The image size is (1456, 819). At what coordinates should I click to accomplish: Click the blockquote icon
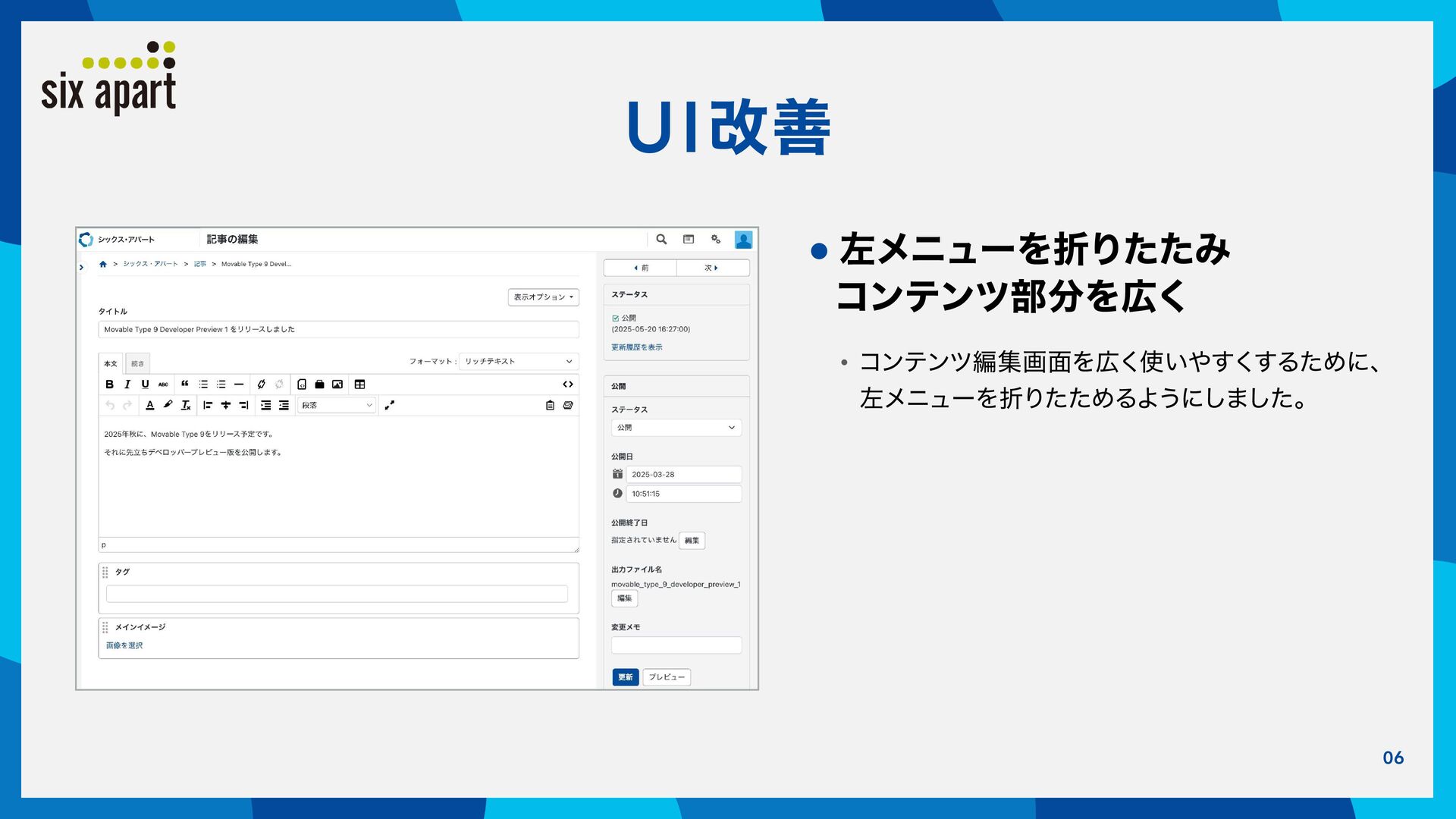(184, 384)
